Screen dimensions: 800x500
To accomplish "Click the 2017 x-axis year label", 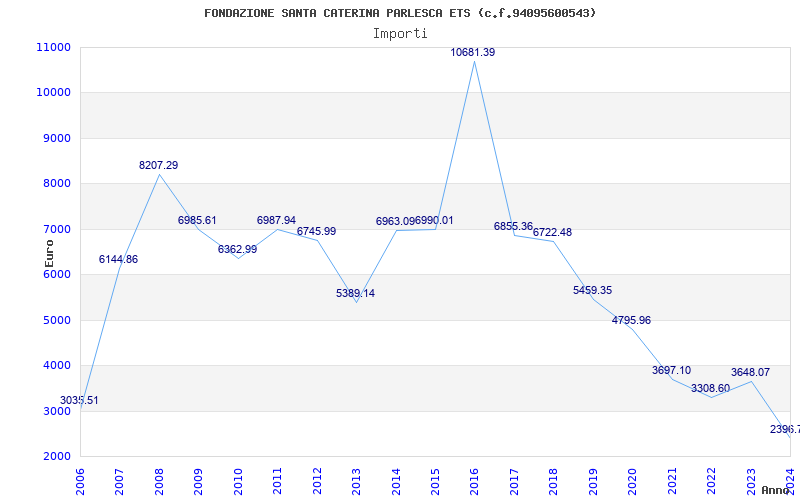I will [x=514, y=482].
